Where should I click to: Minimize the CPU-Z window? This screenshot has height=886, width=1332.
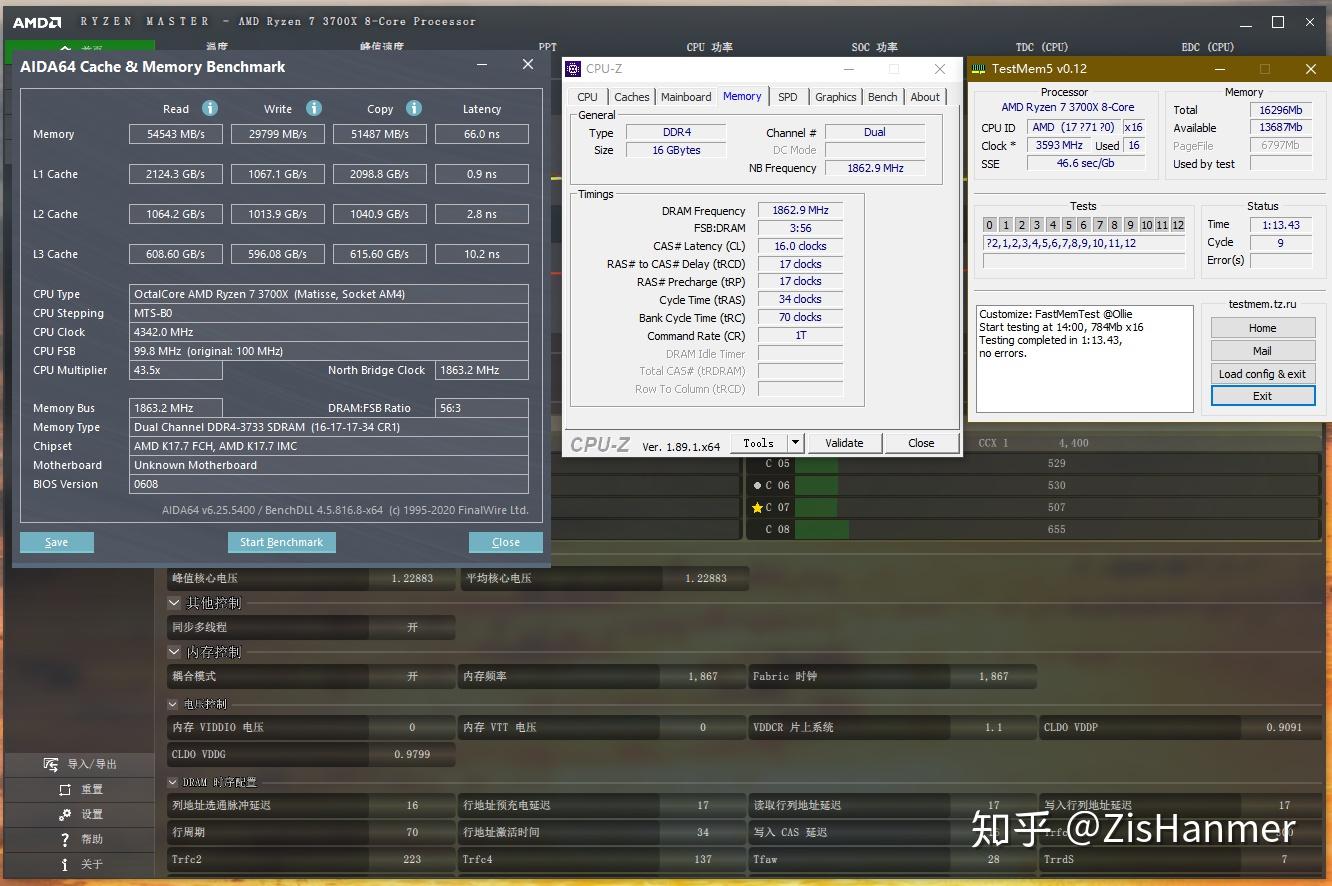click(849, 69)
